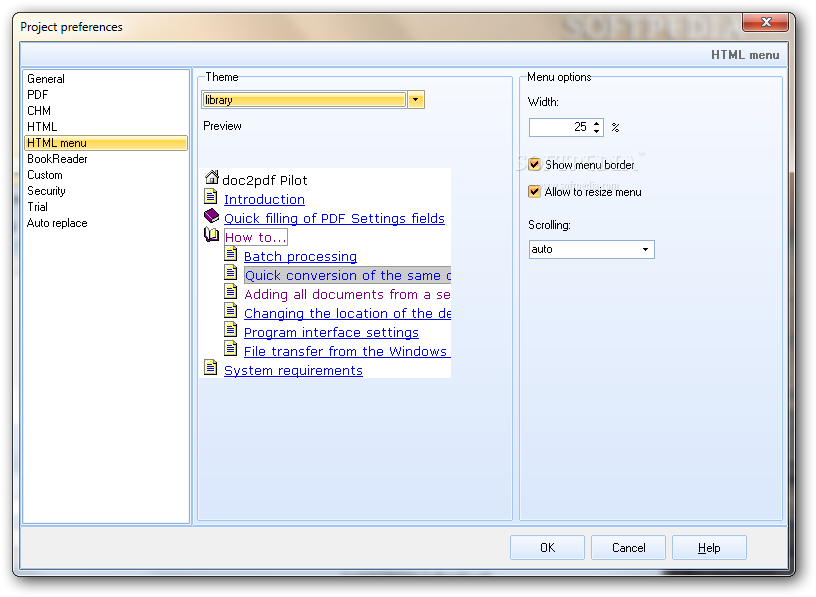Open the Theme dropdown arrow
816x597 pixels.
416,99
